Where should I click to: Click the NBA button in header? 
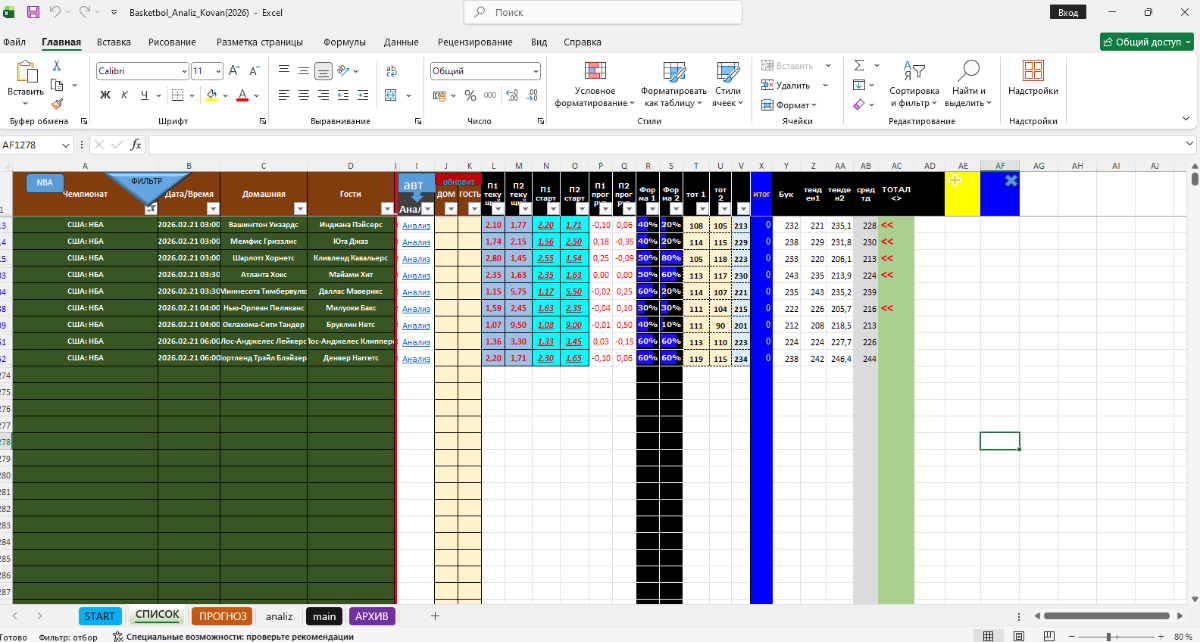pos(45,182)
